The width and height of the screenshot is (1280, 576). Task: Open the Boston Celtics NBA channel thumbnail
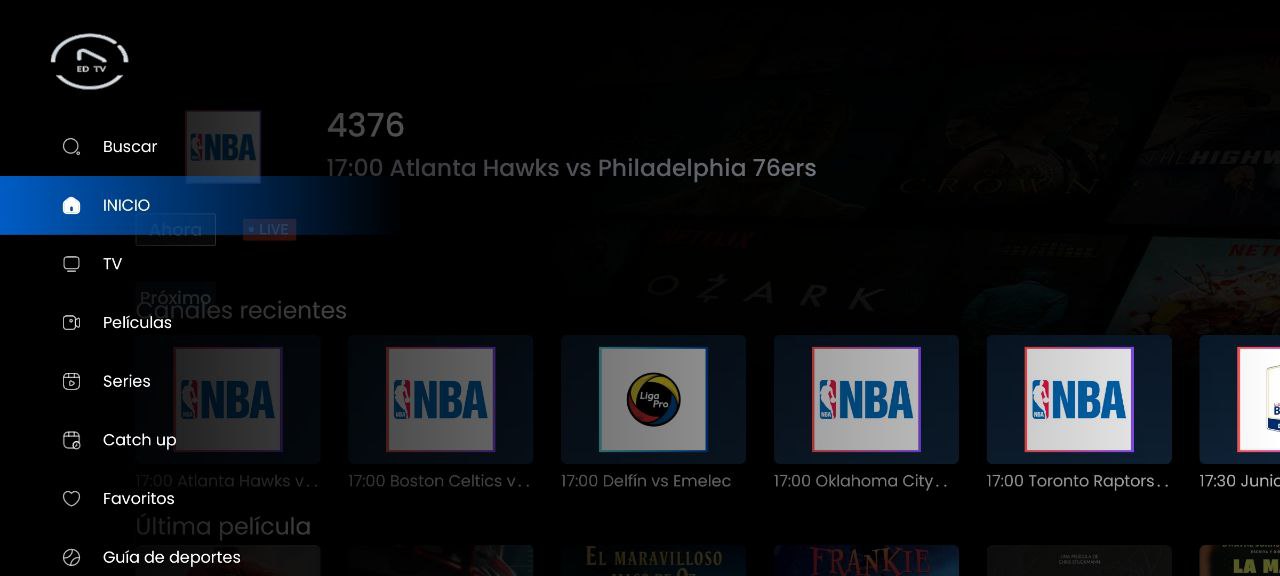pos(440,399)
